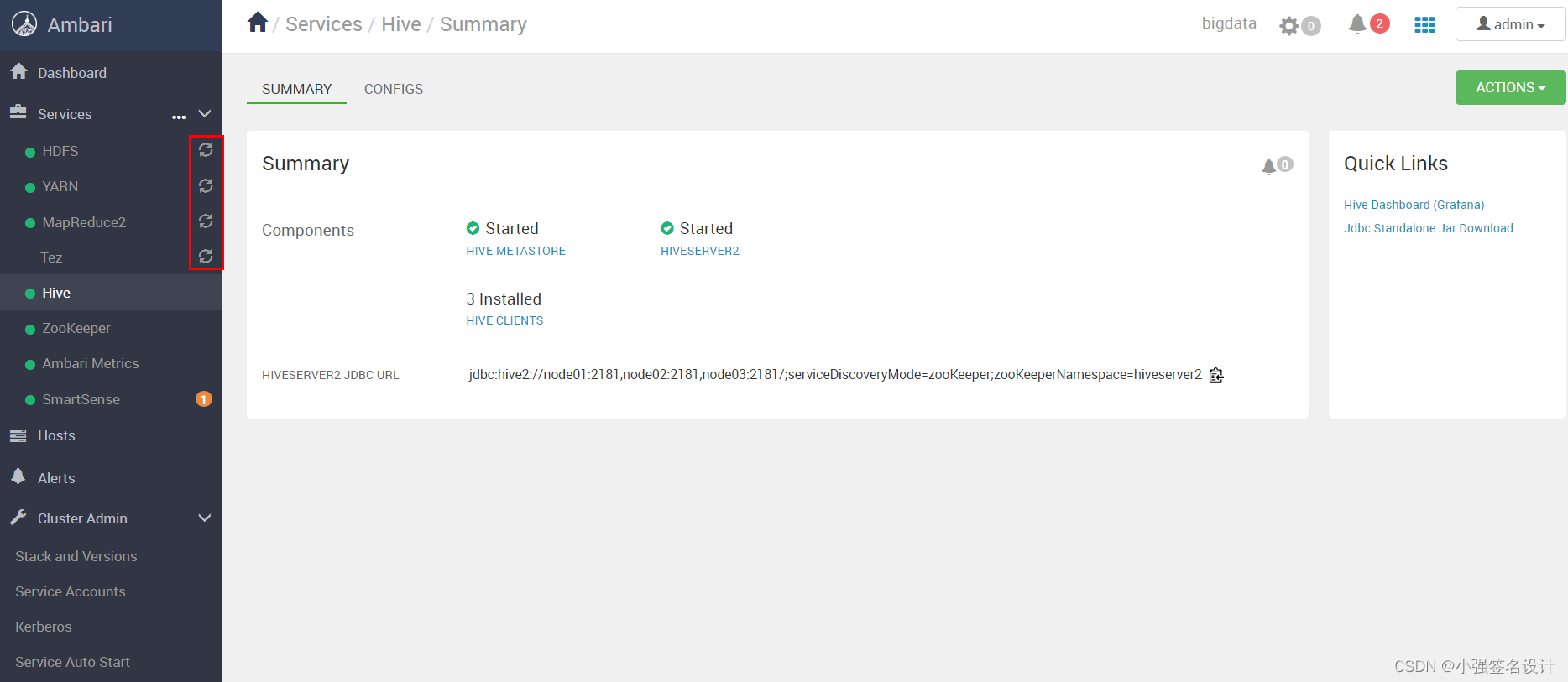Click the HIVE METASTORE component link
This screenshot has width=1568, height=682.
pyautogui.click(x=516, y=251)
